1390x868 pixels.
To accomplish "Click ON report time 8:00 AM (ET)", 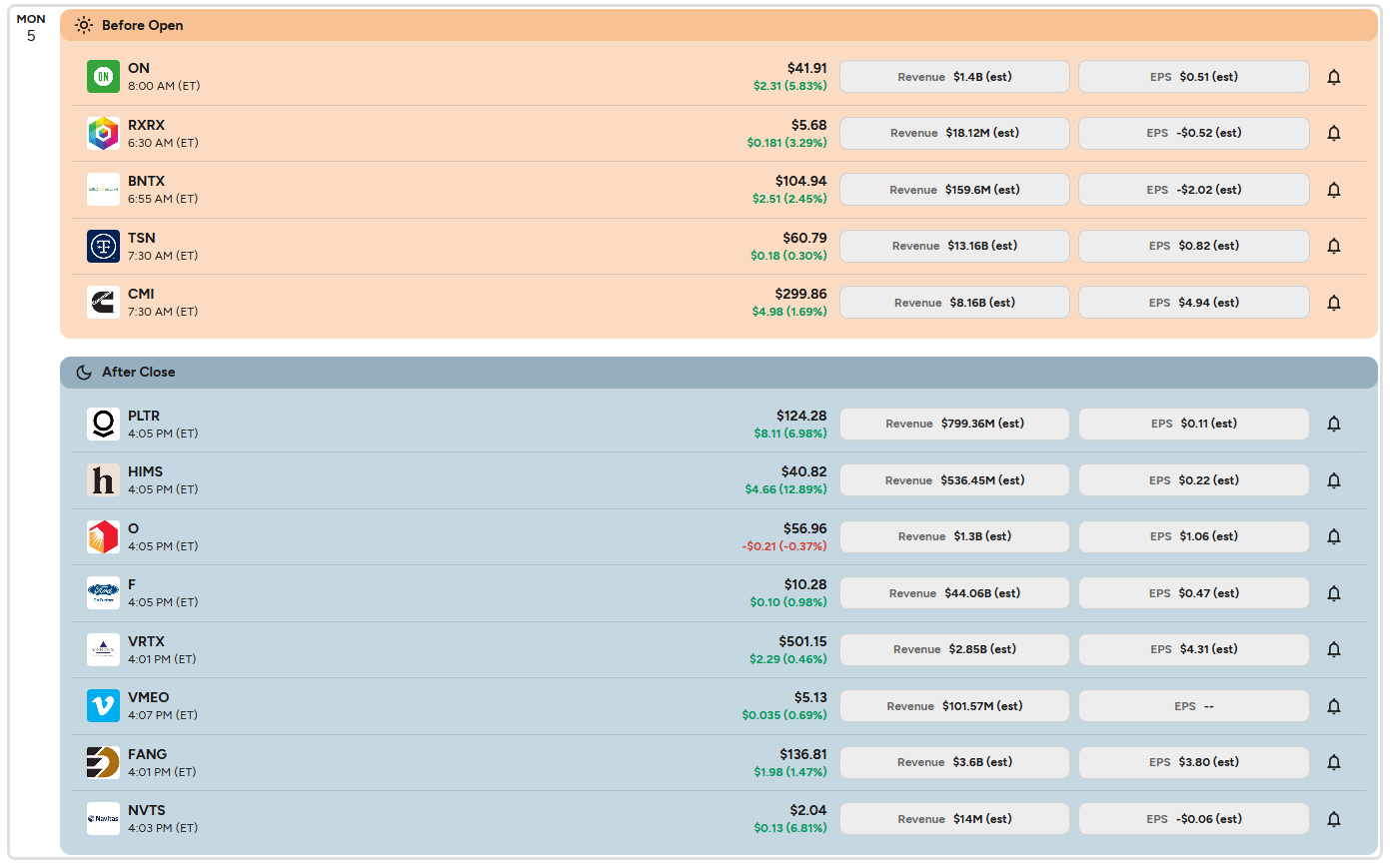I will click(x=164, y=86).
